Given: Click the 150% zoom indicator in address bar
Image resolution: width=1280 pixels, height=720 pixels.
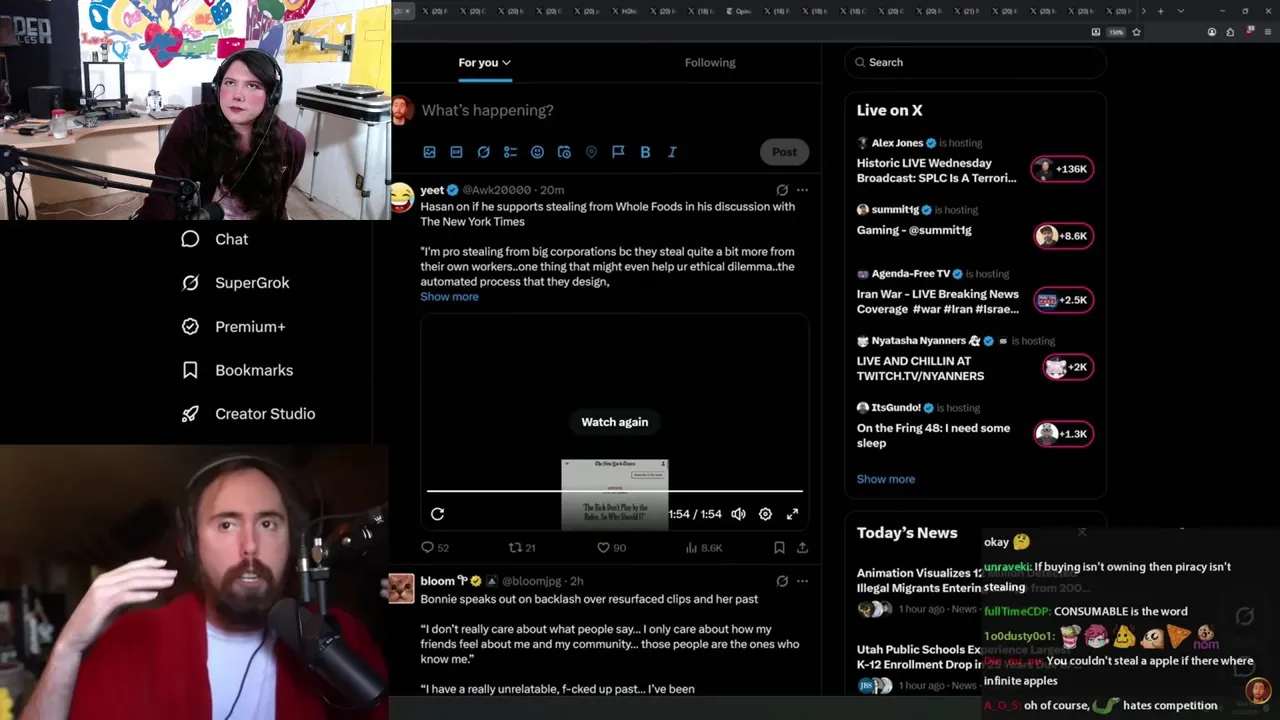Looking at the screenshot, I should tap(1116, 32).
